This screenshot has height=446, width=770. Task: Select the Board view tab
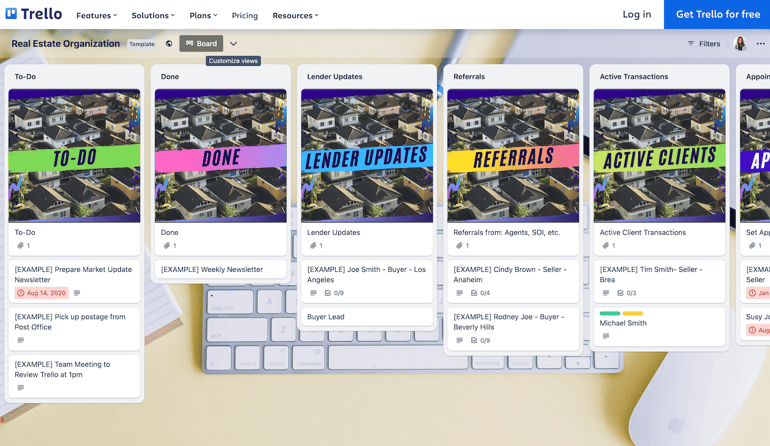tap(201, 44)
